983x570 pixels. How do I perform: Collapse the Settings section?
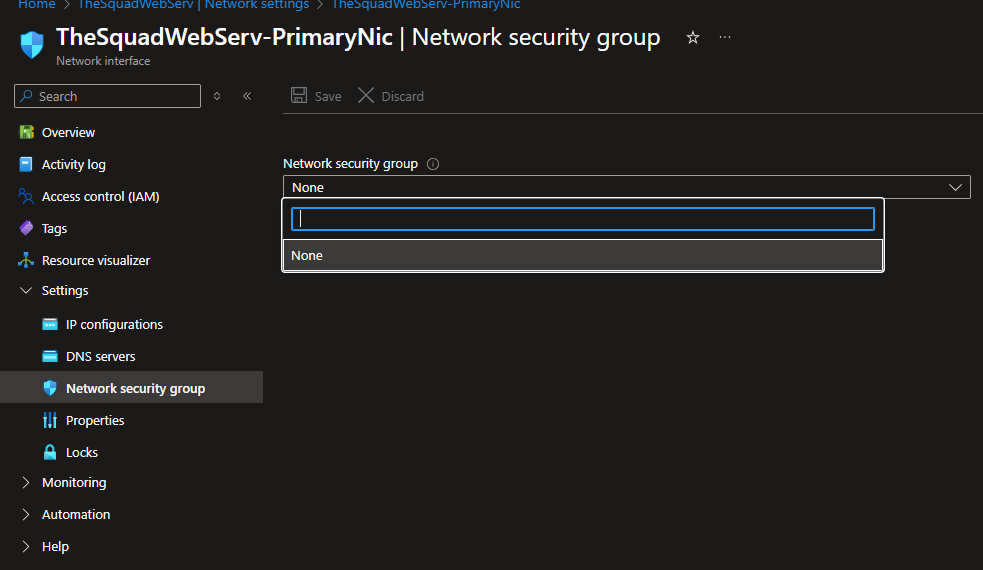click(26, 290)
